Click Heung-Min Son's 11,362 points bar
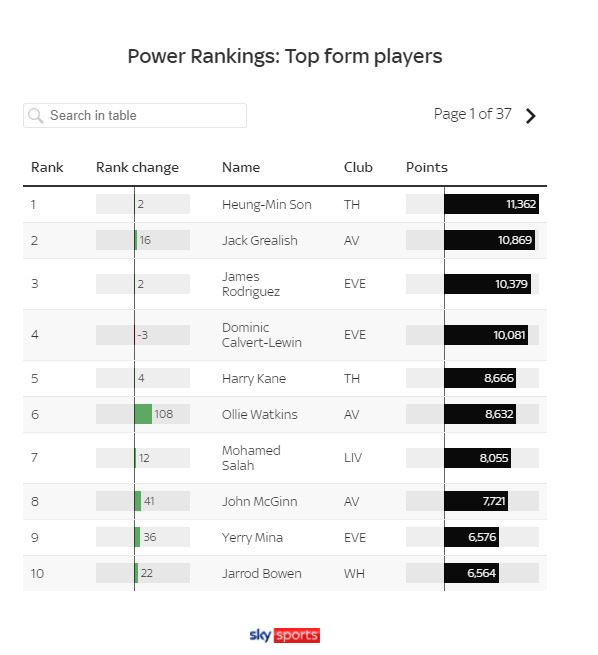This screenshot has width=598, height=655. pos(492,204)
